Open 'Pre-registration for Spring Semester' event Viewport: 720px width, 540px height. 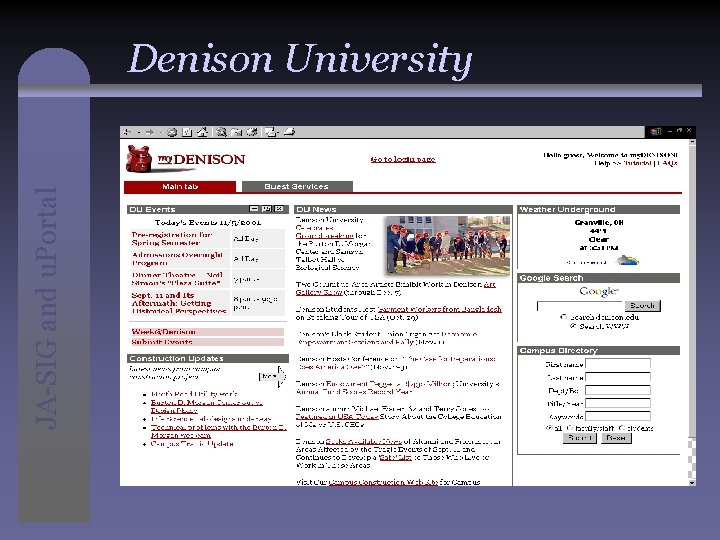click(x=172, y=239)
